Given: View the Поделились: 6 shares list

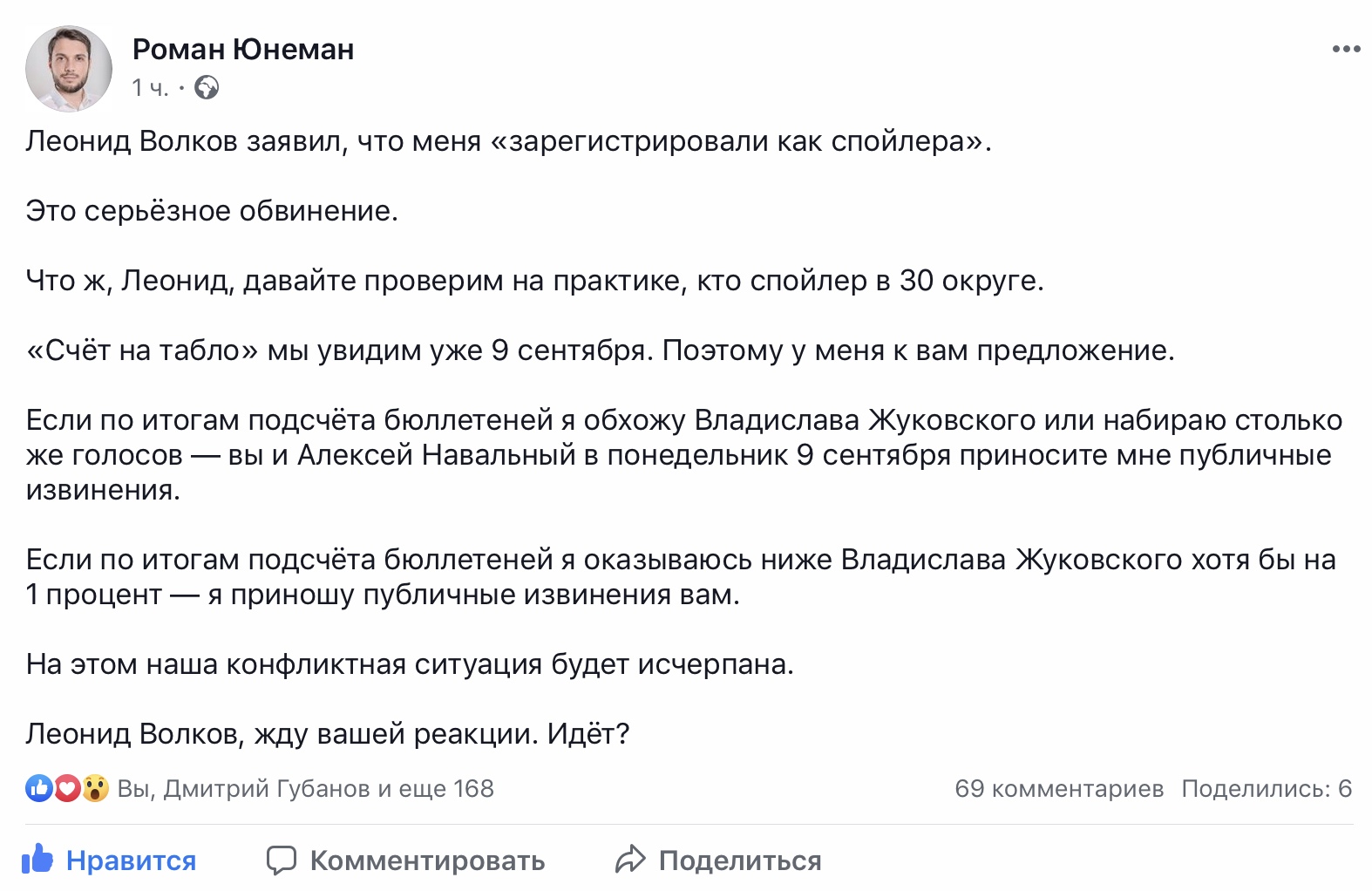Looking at the screenshot, I should [1266, 788].
